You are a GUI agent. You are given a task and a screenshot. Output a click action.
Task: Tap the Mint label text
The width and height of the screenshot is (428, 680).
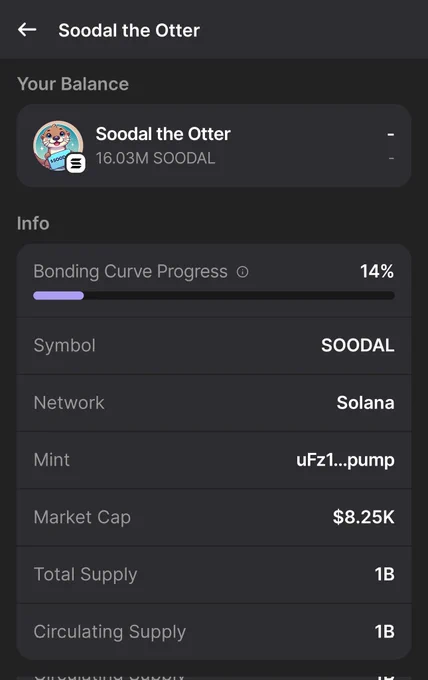coord(52,460)
